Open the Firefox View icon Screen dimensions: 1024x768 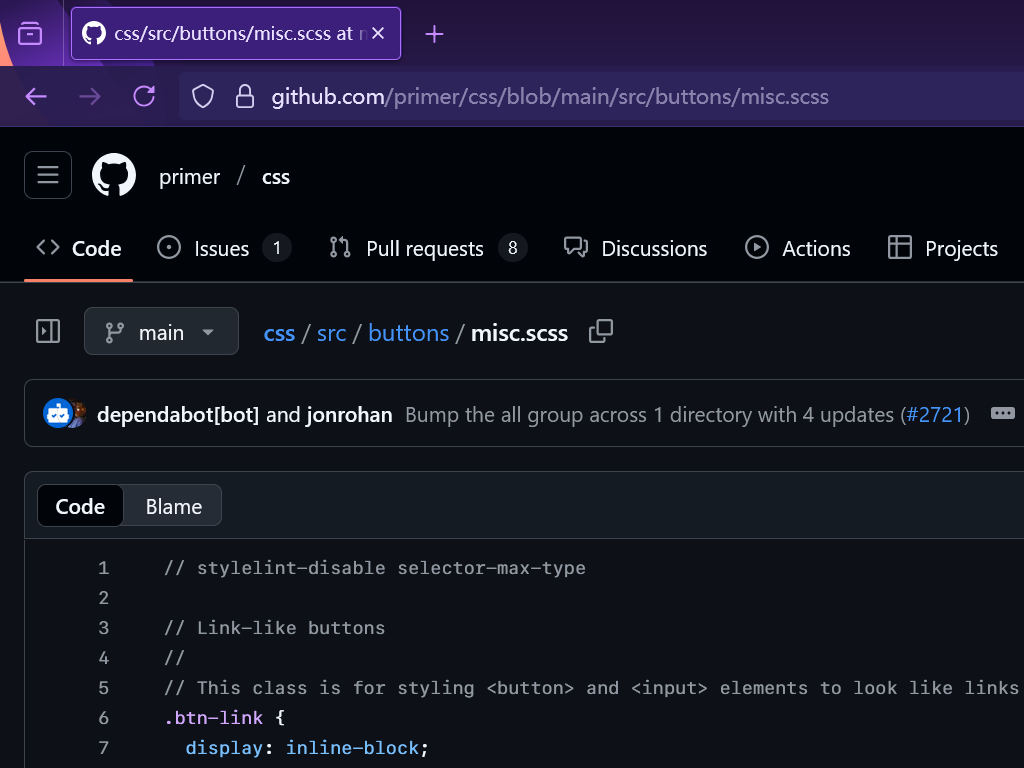pyautogui.click(x=31, y=34)
